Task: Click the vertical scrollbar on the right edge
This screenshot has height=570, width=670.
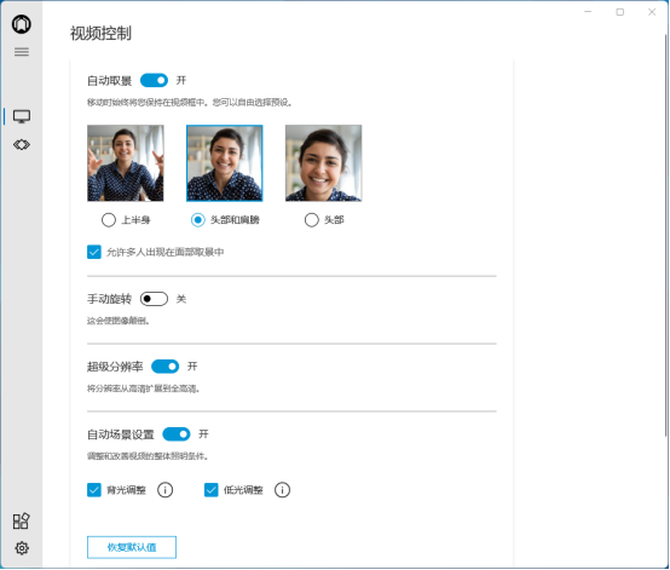Action: click(667, 235)
